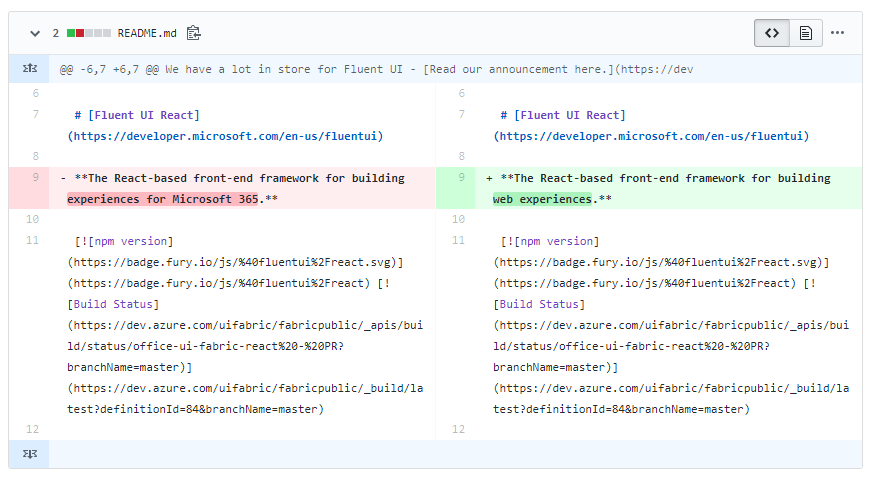Click left line number 11
The height and width of the screenshot is (478, 870).
32,240
